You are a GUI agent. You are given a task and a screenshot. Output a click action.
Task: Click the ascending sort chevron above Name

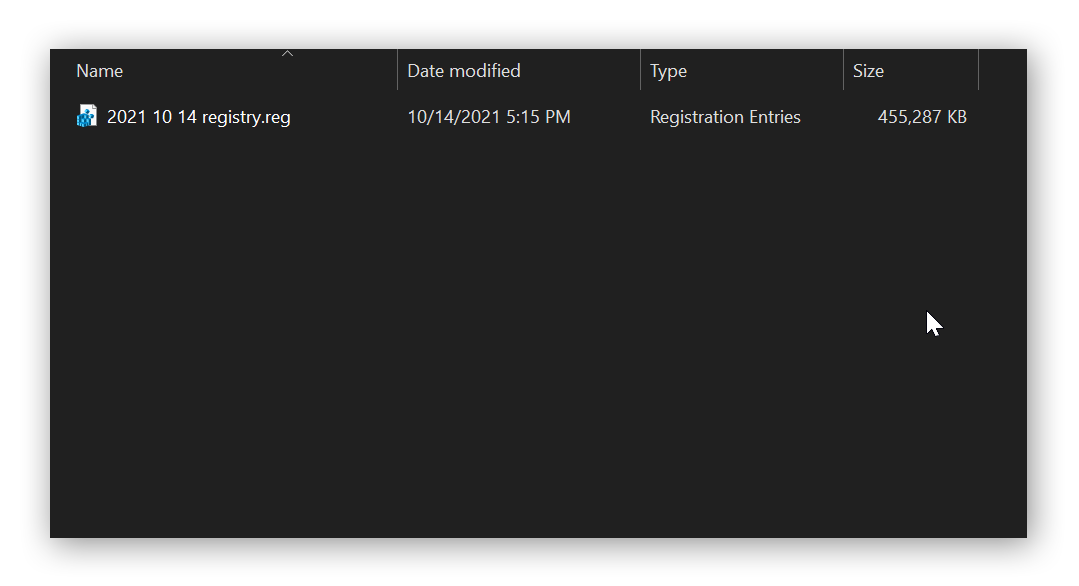(287, 53)
